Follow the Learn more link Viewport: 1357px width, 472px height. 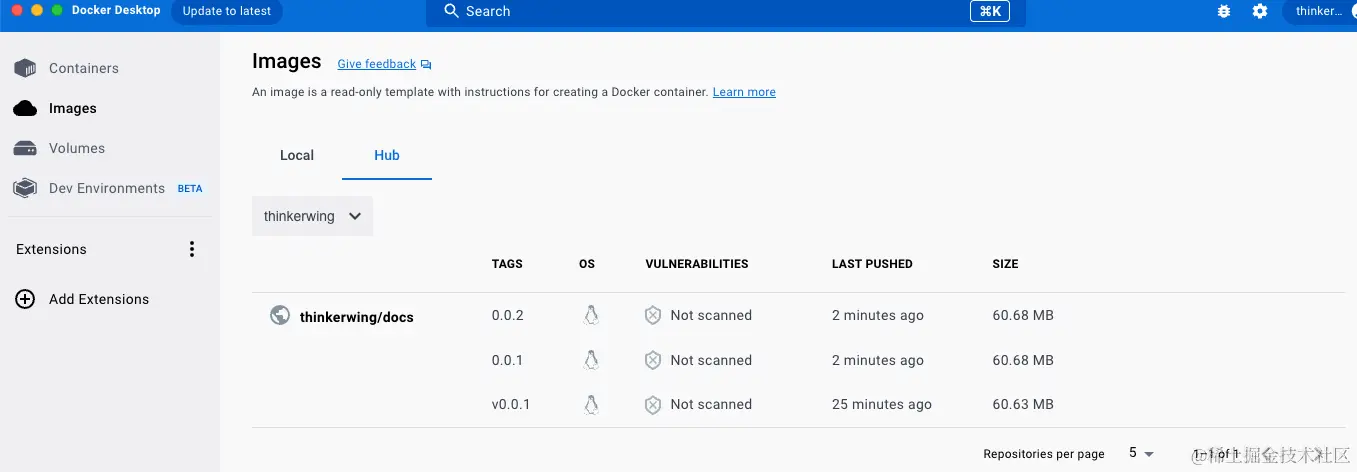click(x=744, y=92)
